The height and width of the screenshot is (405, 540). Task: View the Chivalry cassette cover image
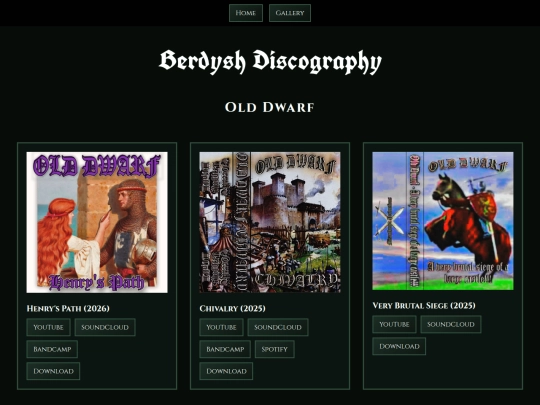click(270, 222)
